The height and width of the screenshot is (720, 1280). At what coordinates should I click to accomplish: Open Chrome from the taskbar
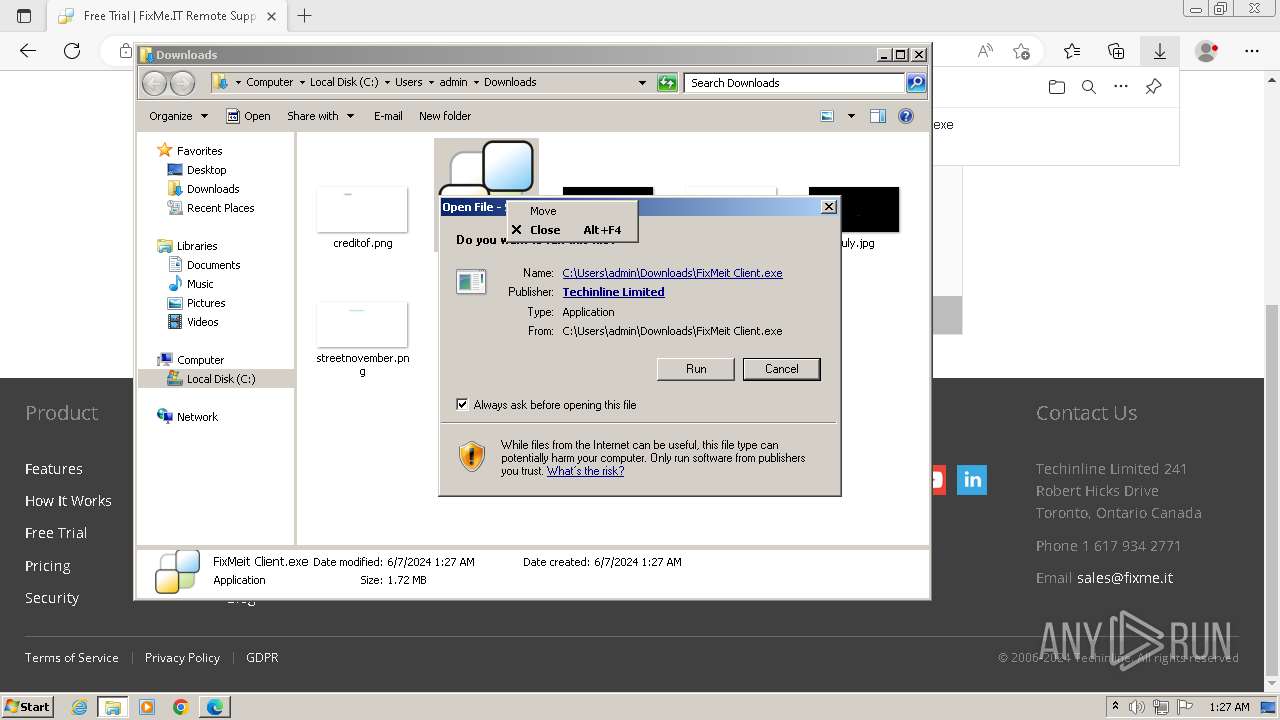[180, 707]
